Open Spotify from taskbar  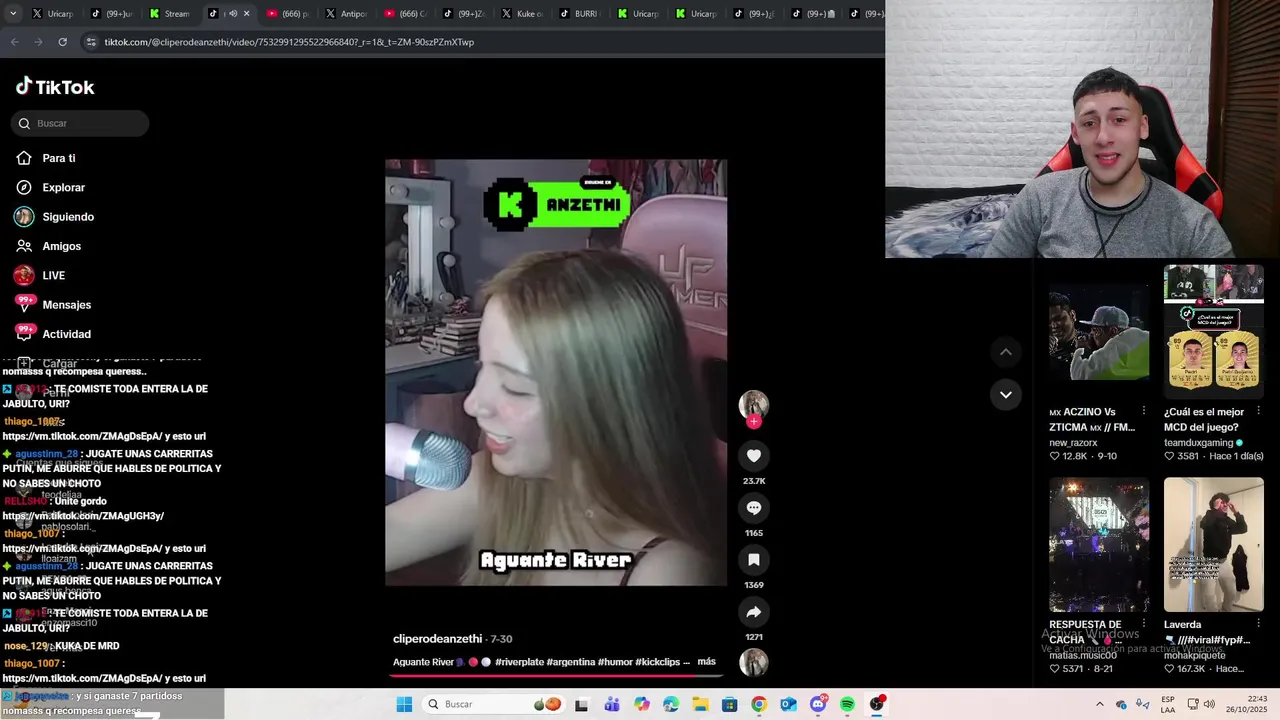847,704
